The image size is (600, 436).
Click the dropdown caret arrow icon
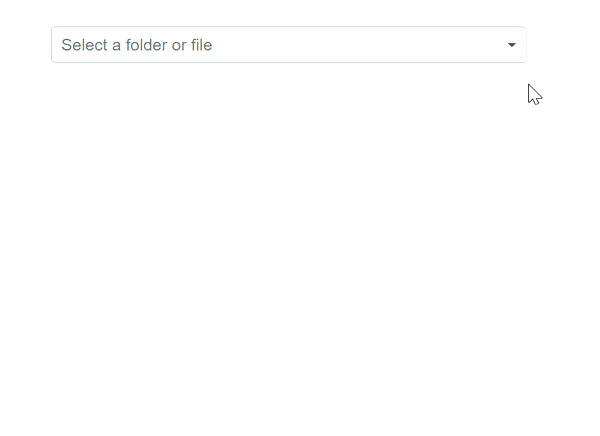coord(512,45)
